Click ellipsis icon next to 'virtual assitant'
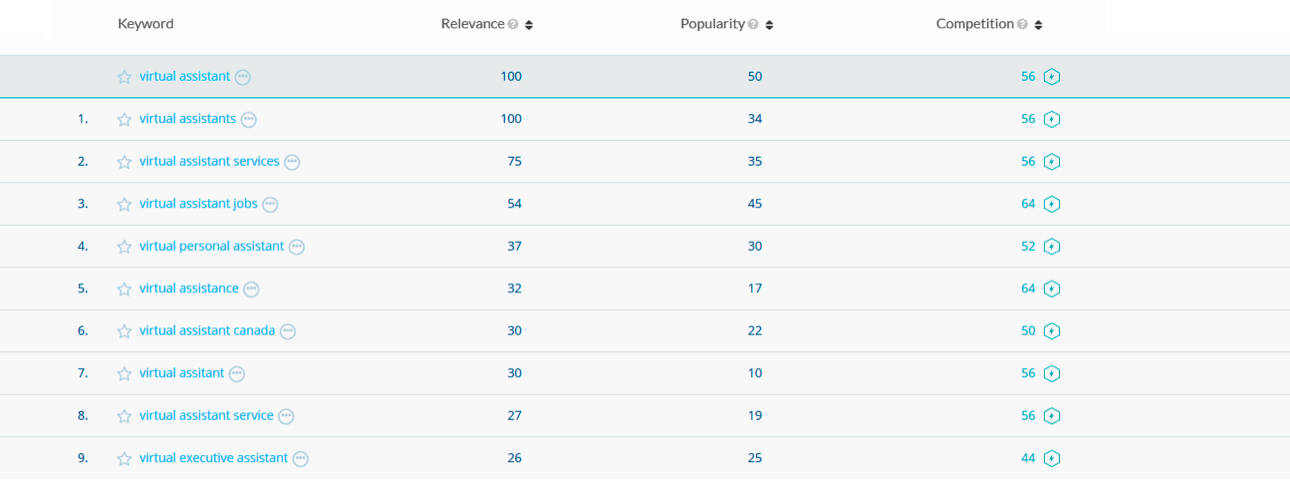Screen dimensions: 1290x494 [237, 374]
